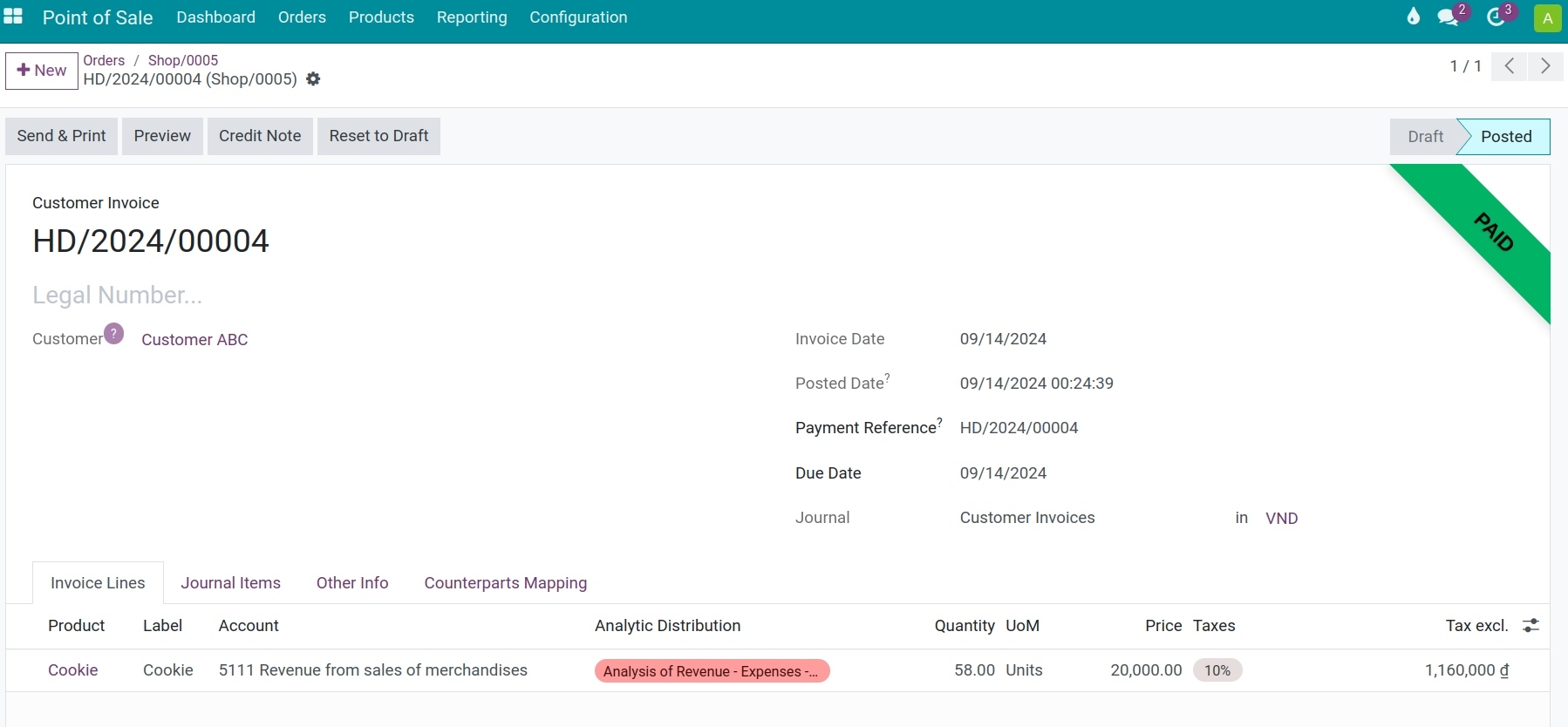Click the Posted Date value 09/14/2024 00:24:39
The height and width of the screenshot is (727, 1568).
1036,384
